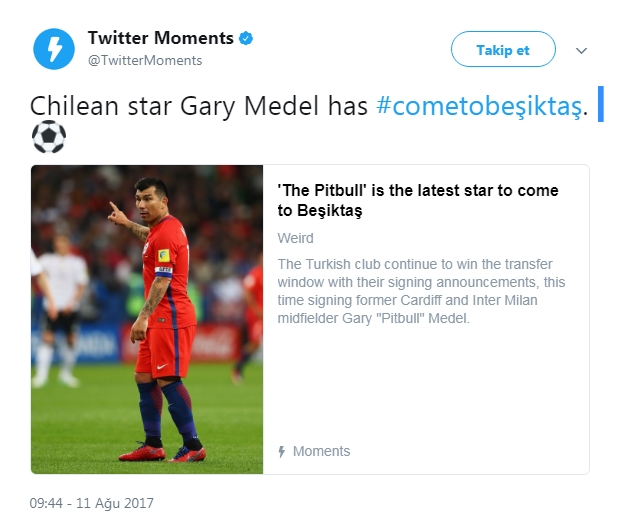Click the empty card area below the description
This screenshot has width=626, height=525.
click(x=425, y=385)
